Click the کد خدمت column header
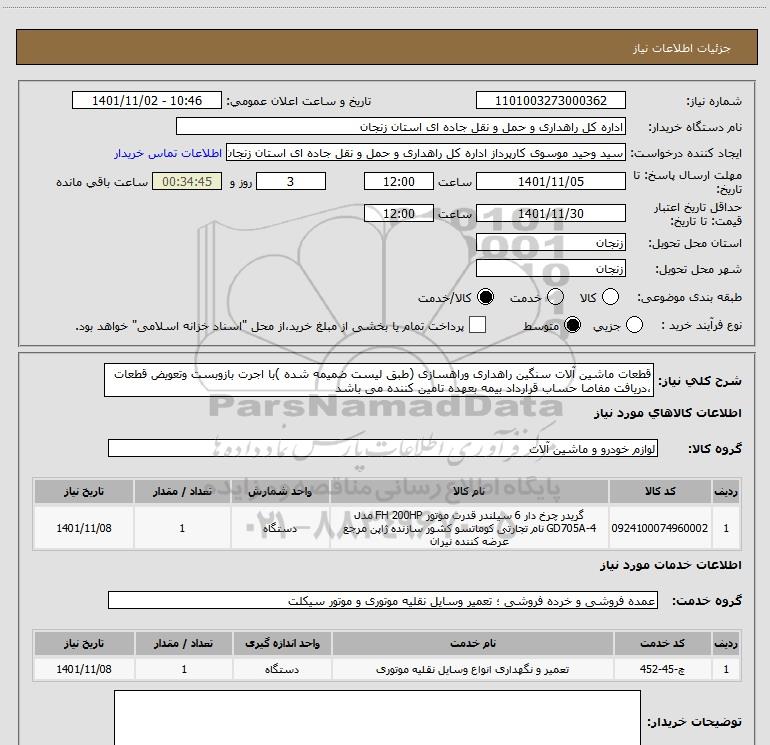 [662, 643]
